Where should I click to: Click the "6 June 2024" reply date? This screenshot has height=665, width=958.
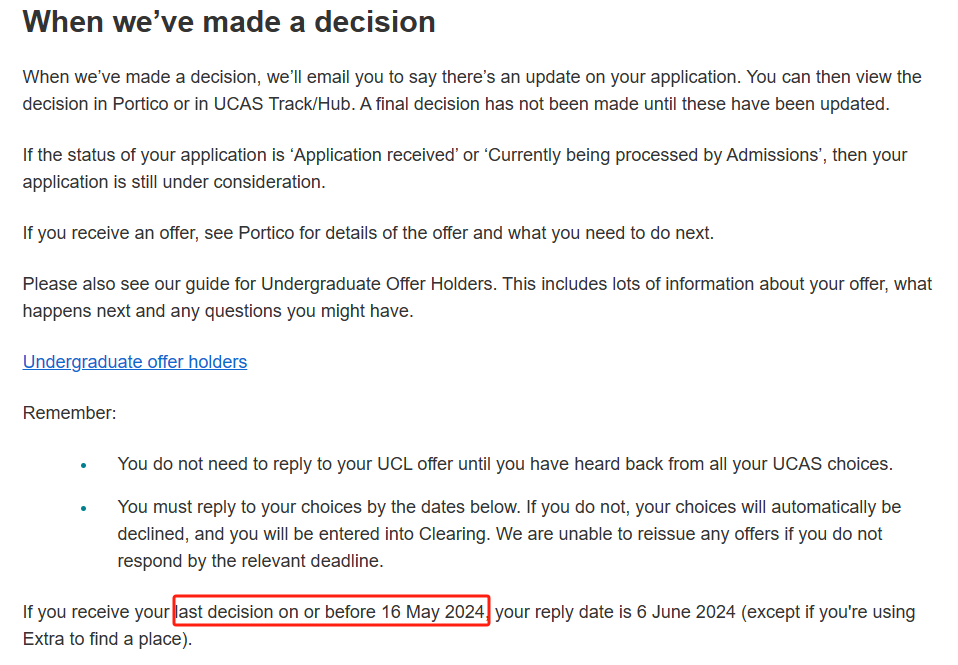688,611
